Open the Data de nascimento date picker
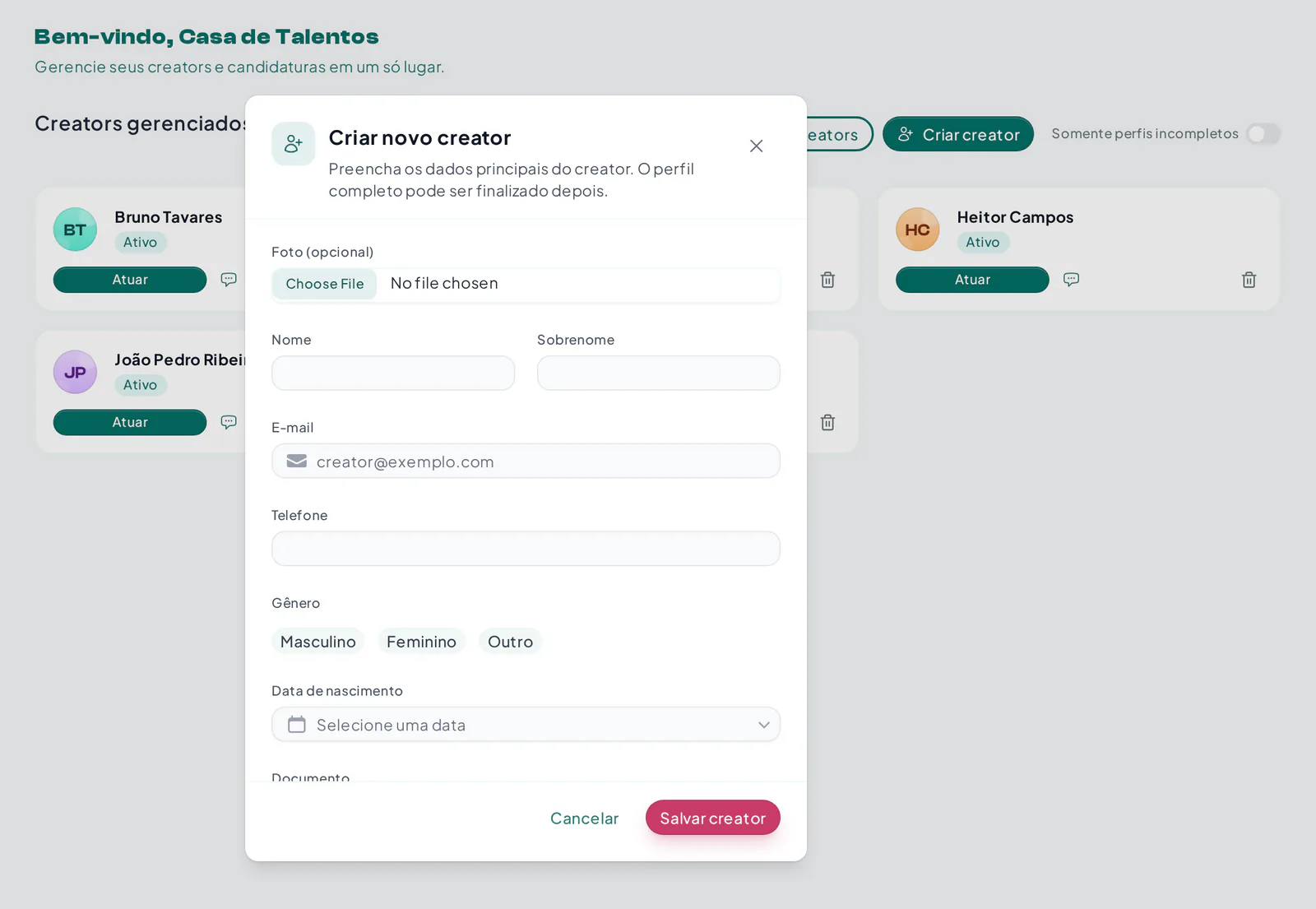Screen dimensions: 1316x909 (x=526, y=725)
